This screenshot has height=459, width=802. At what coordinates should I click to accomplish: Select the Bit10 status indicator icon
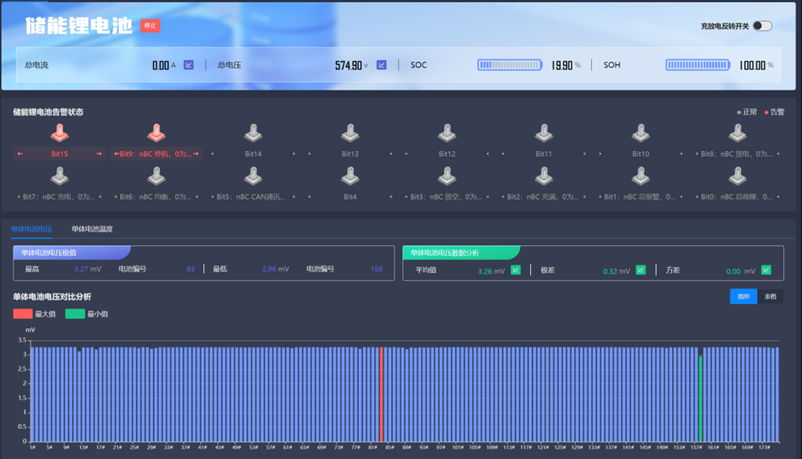(x=640, y=133)
